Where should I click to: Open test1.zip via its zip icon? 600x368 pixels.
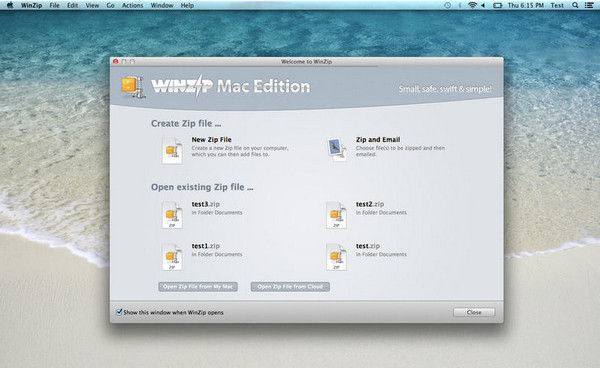click(172, 257)
